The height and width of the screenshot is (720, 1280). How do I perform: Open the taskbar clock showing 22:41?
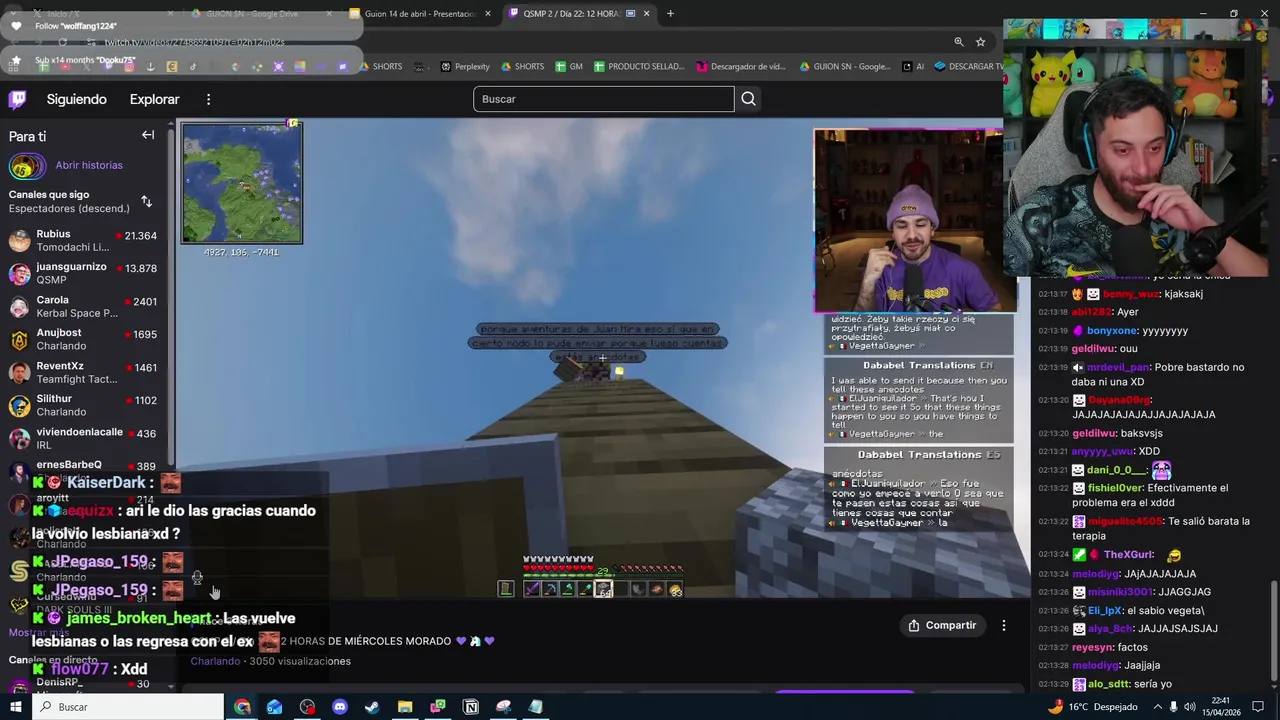click(1221, 707)
